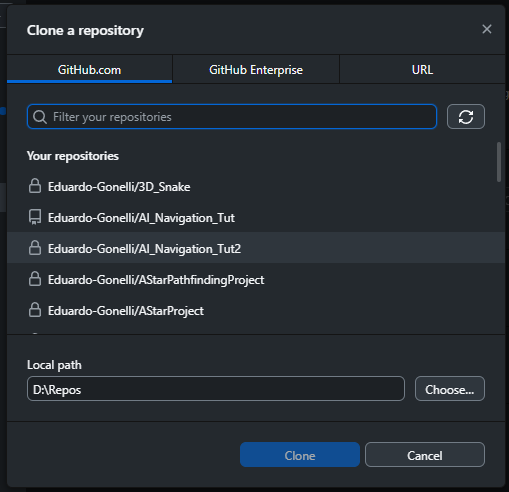Click the repository list scrollbar thumb
This screenshot has width=509, height=492.
499,162
